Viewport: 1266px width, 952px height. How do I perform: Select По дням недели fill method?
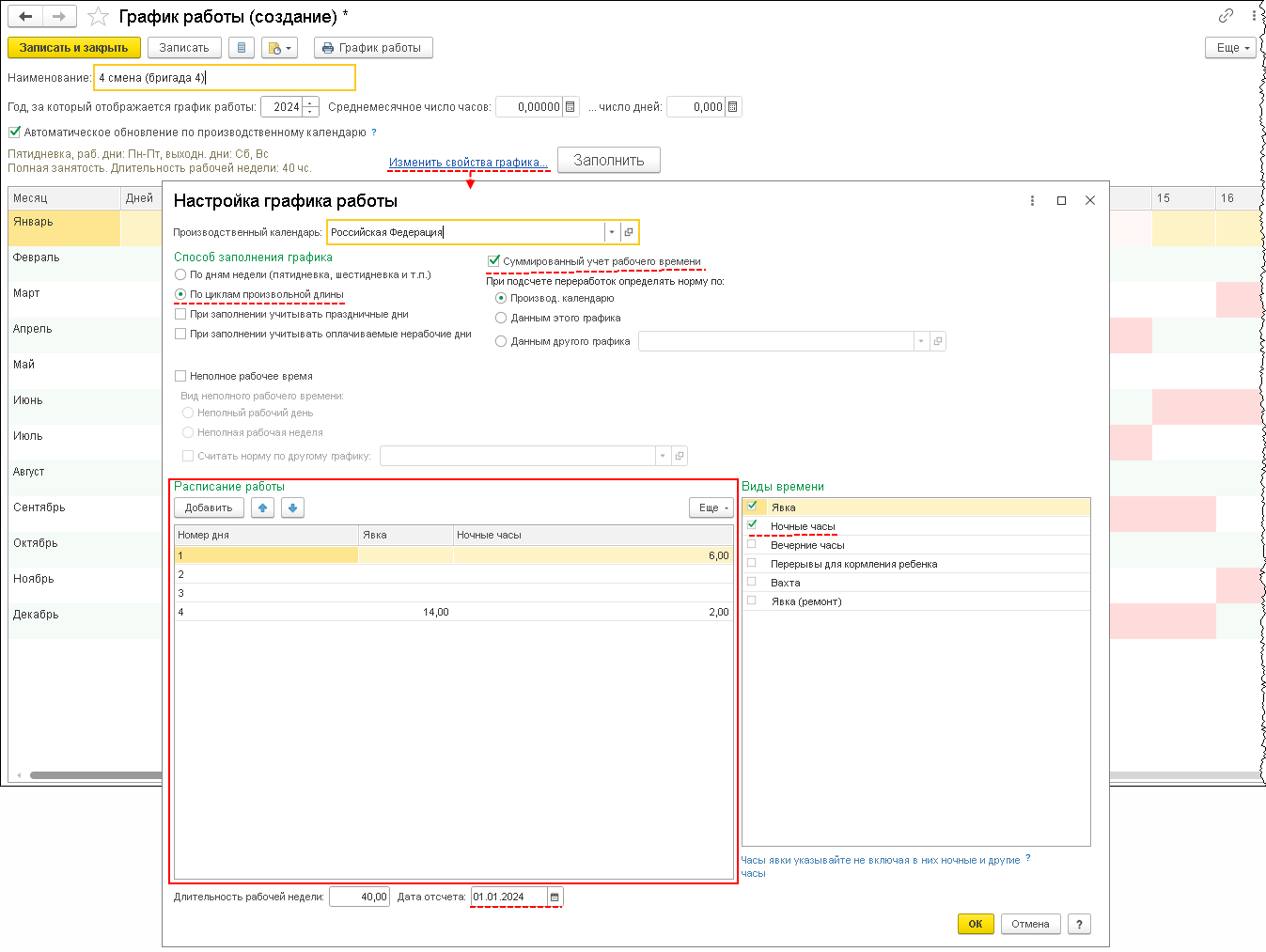pyautogui.click(x=180, y=274)
